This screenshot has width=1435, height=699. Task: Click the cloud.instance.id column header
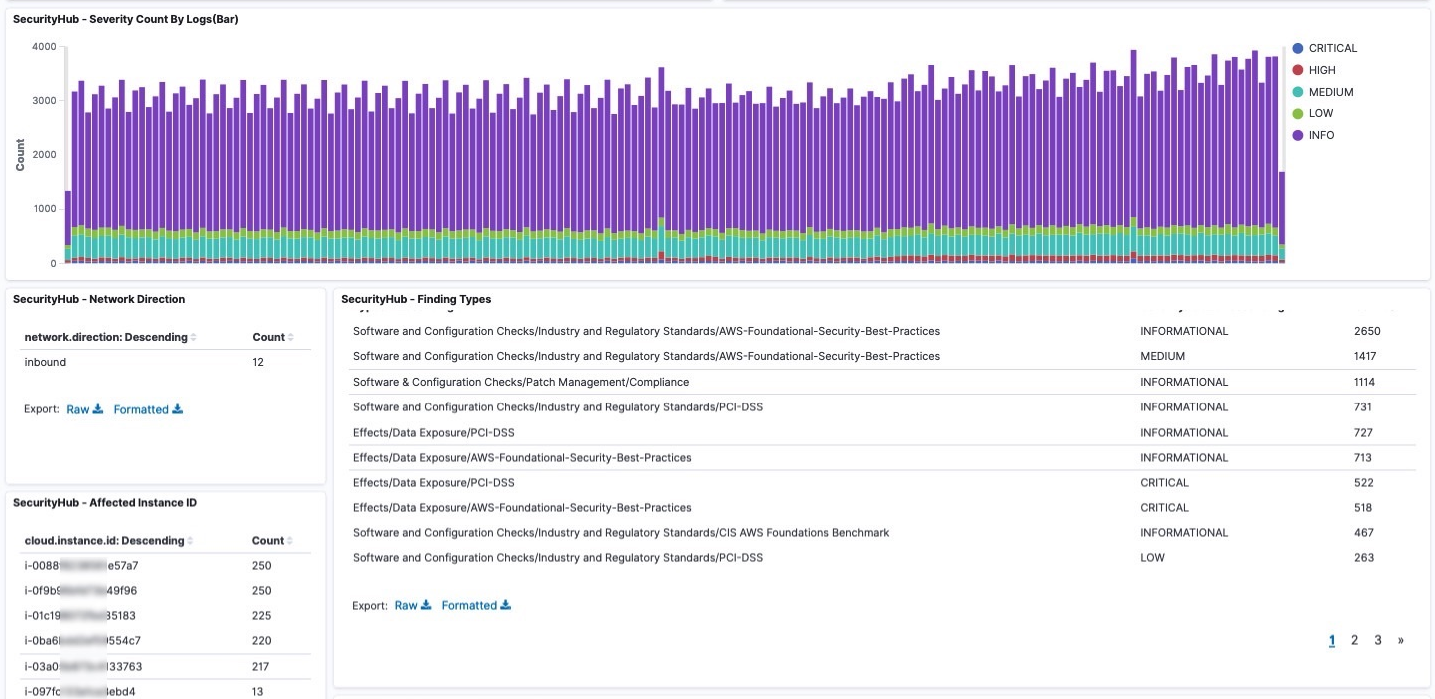(104, 540)
